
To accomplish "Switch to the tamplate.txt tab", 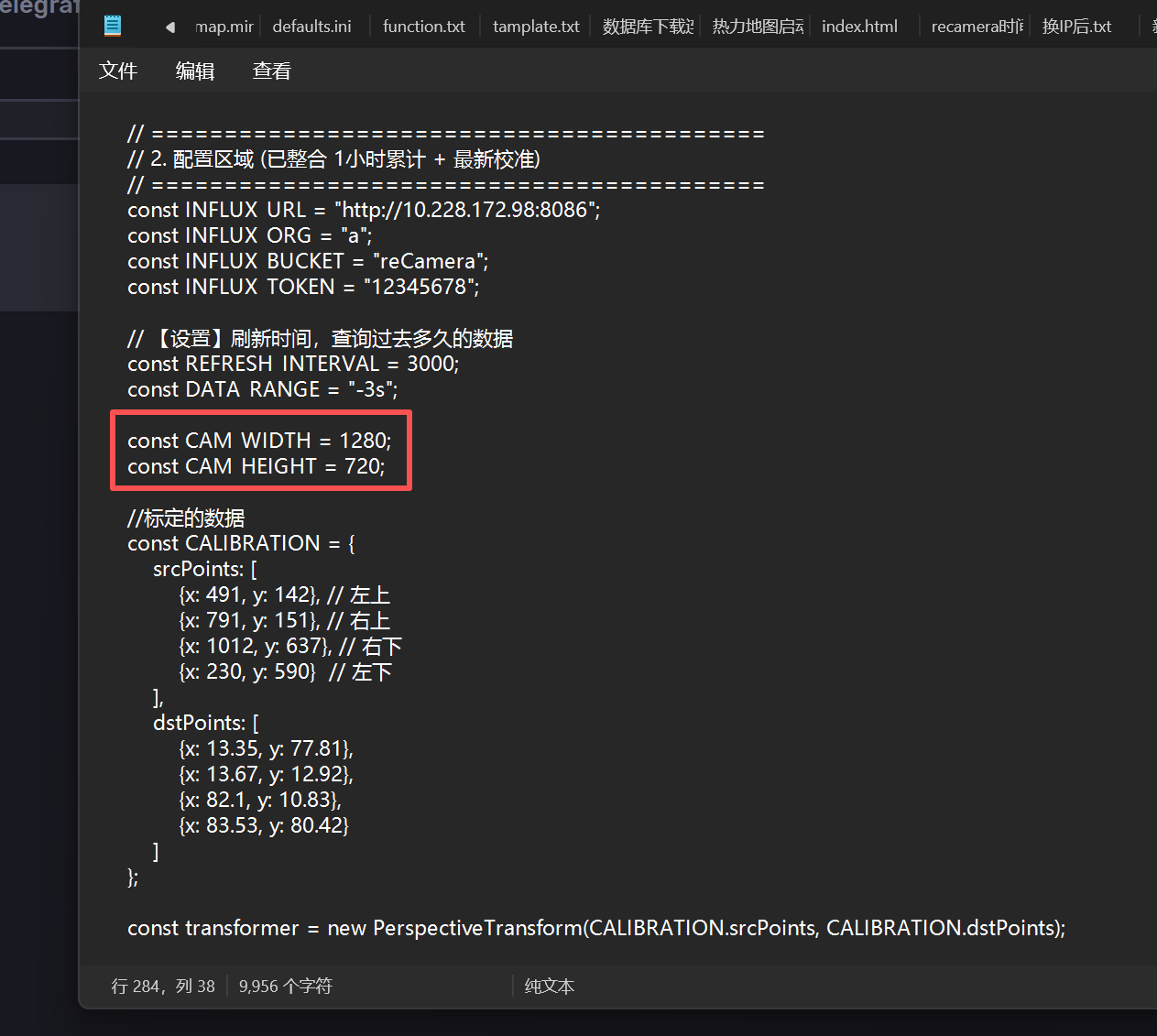I will [x=536, y=27].
